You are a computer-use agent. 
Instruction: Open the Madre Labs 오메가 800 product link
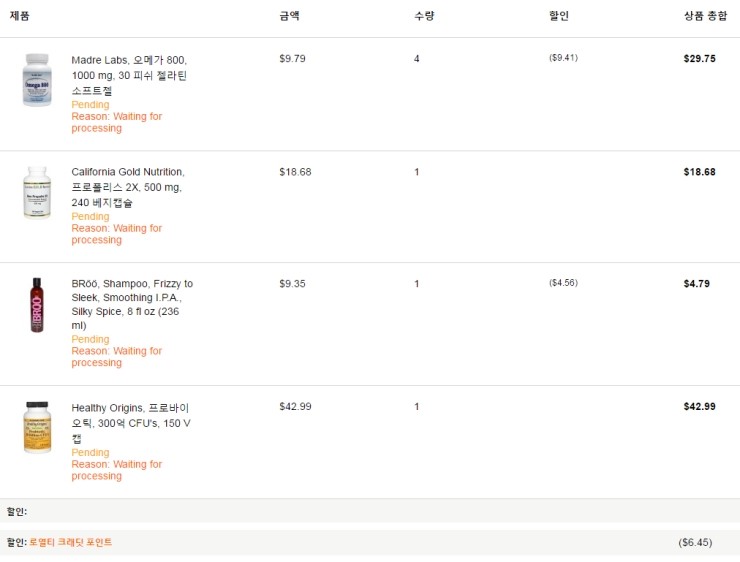[129, 75]
